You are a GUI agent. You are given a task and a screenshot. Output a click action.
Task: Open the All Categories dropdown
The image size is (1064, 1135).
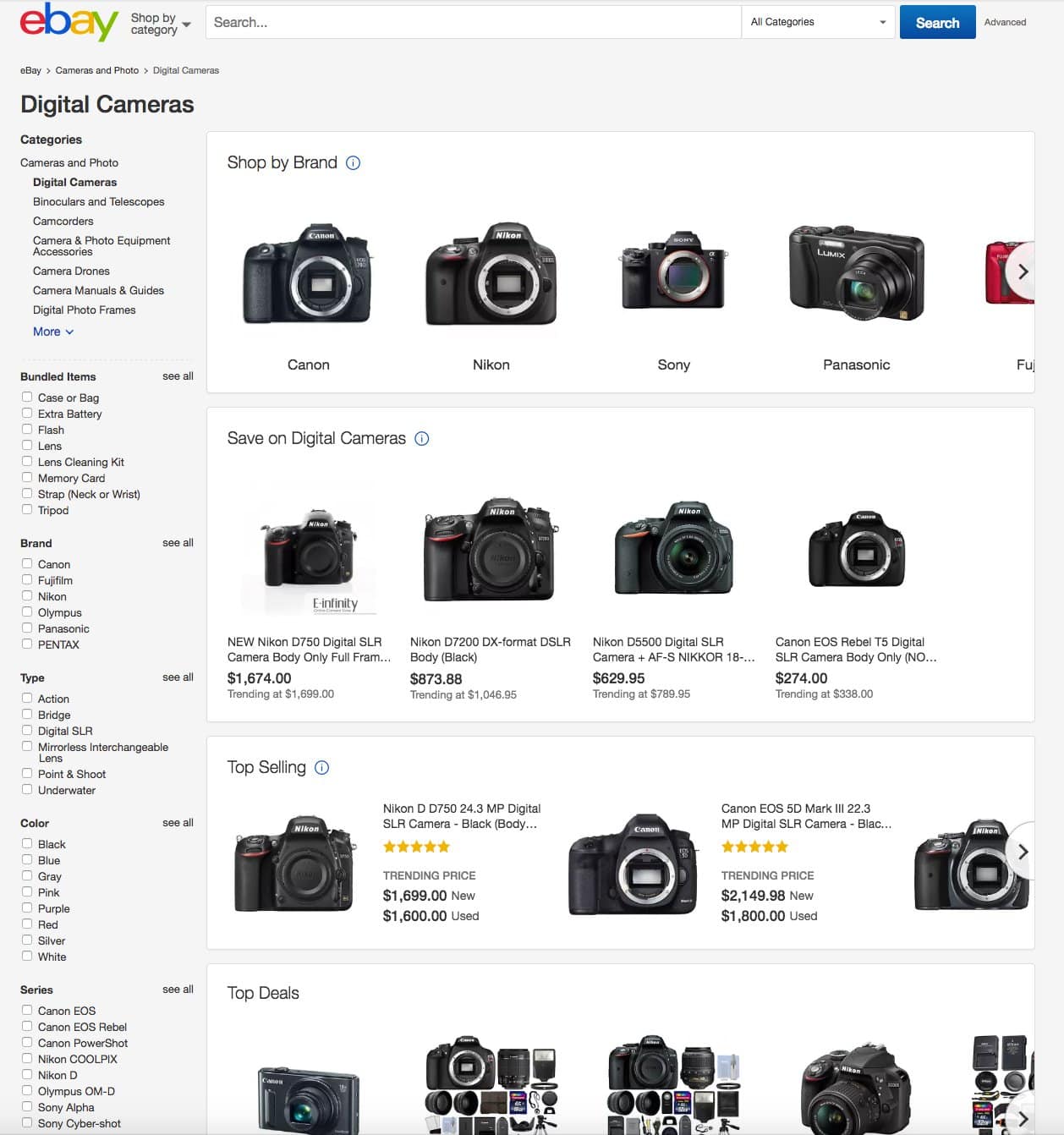point(818,22)
